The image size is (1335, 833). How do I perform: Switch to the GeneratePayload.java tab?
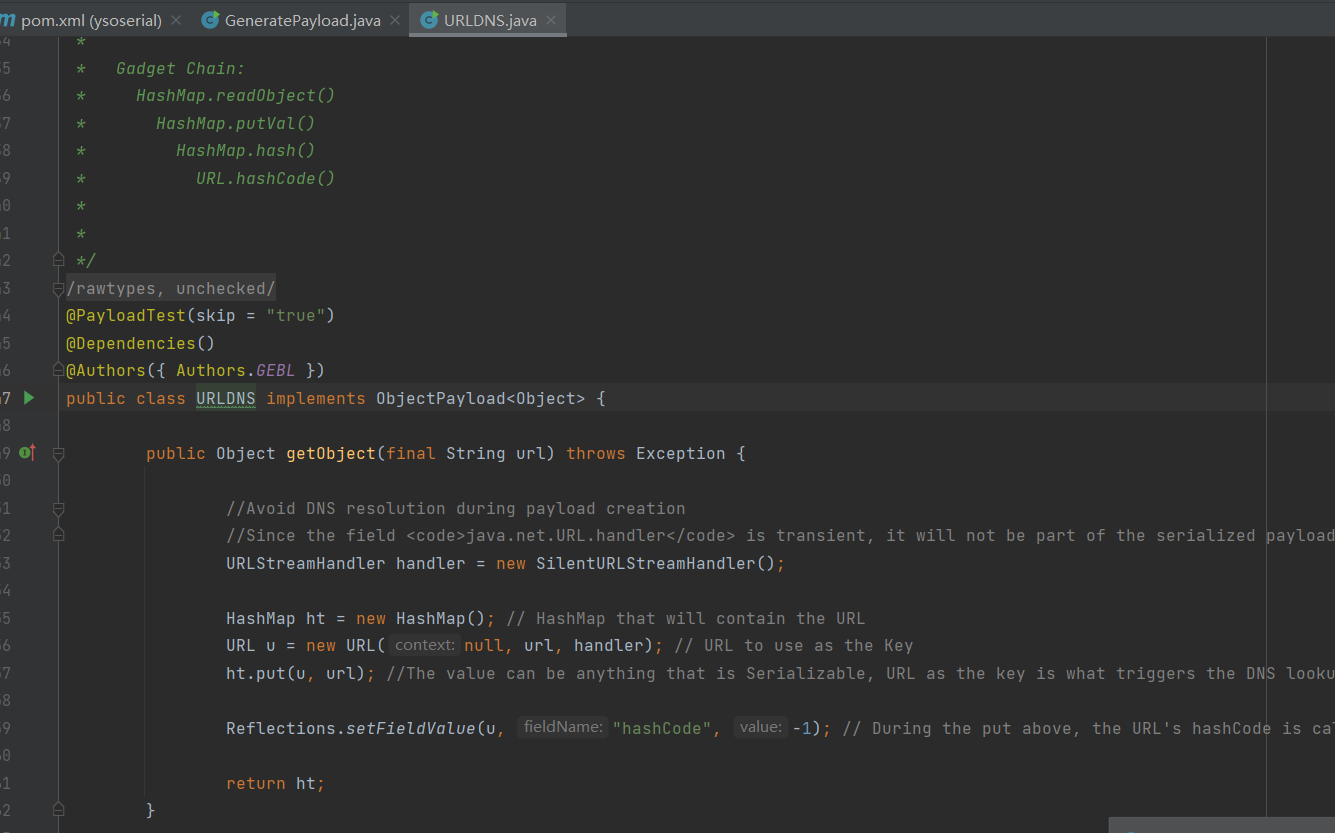tap(302, 20)
